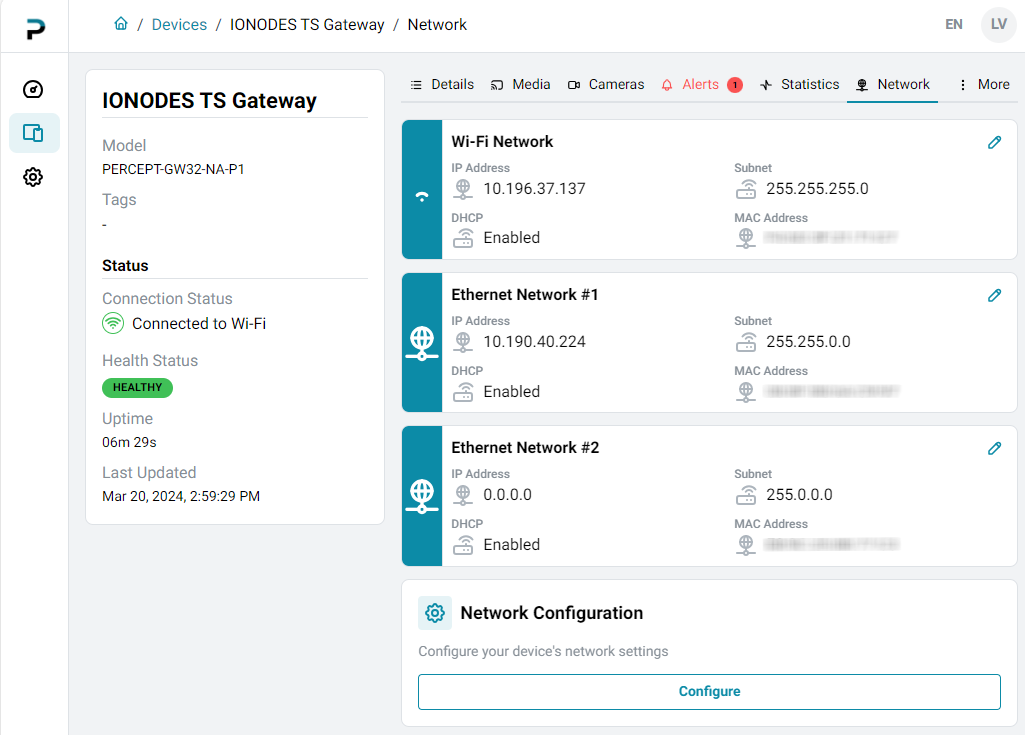Go to home via breadcrumb house icon
Viewport: 1025px width, 735px height.
[x=121, y=24]
